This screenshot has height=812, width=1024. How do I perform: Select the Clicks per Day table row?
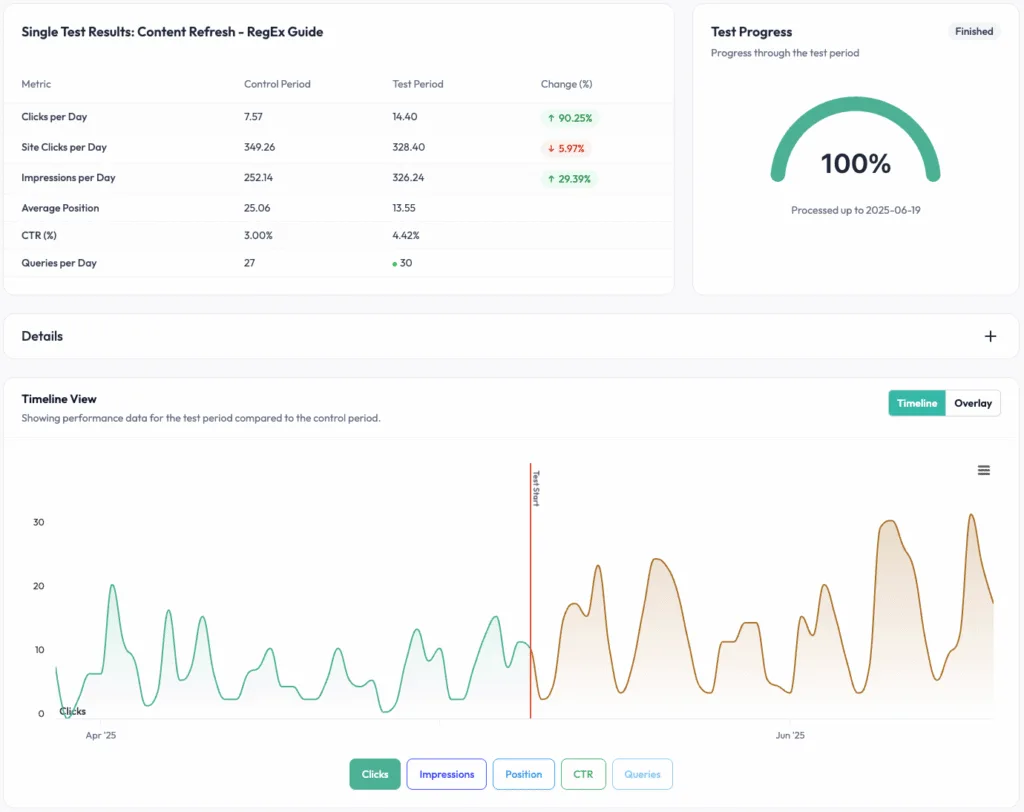(x=200, y=117)
